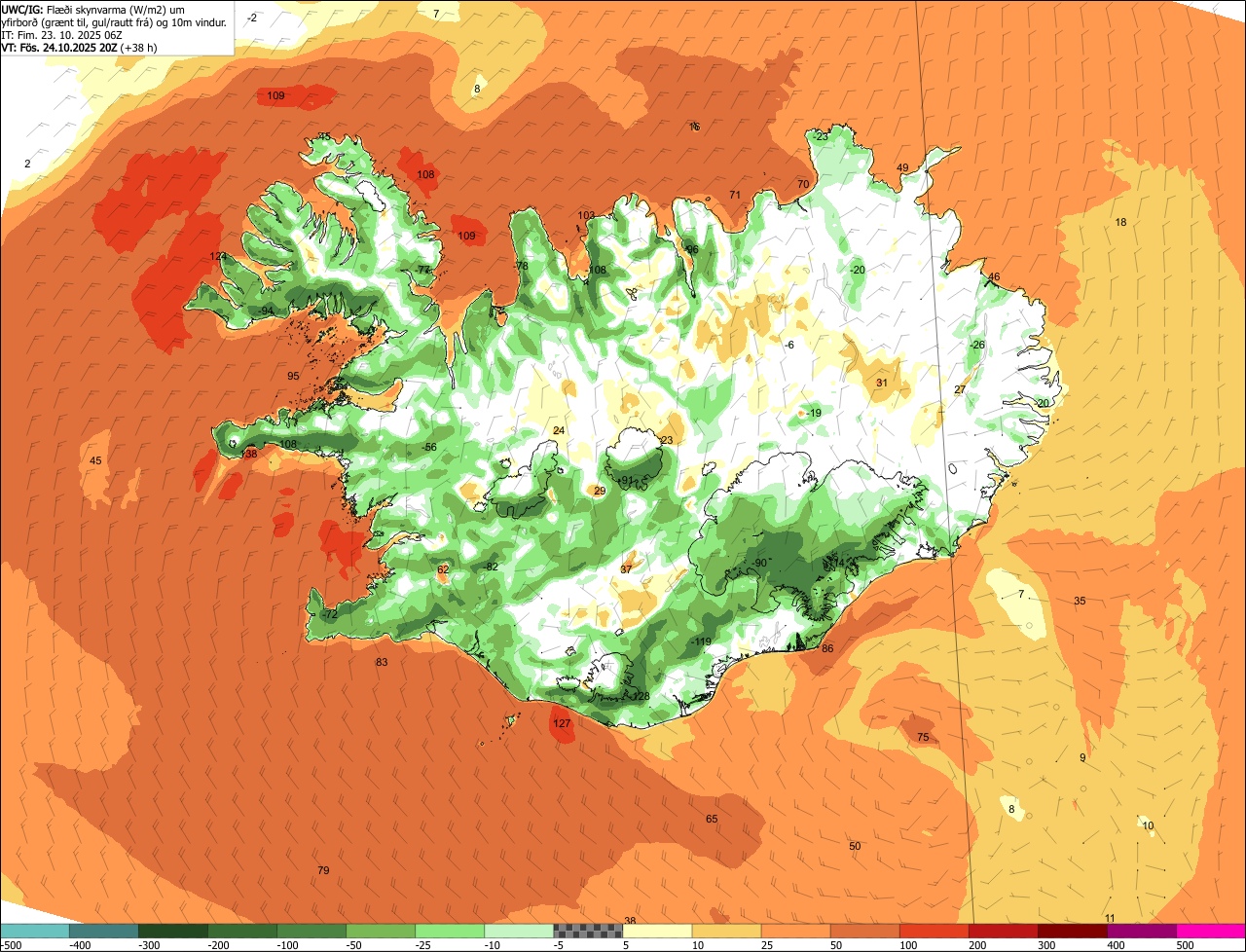Click the map value '-78' in northwest Iceland
The image size is (1246, 952).
(x=521, y=266)
